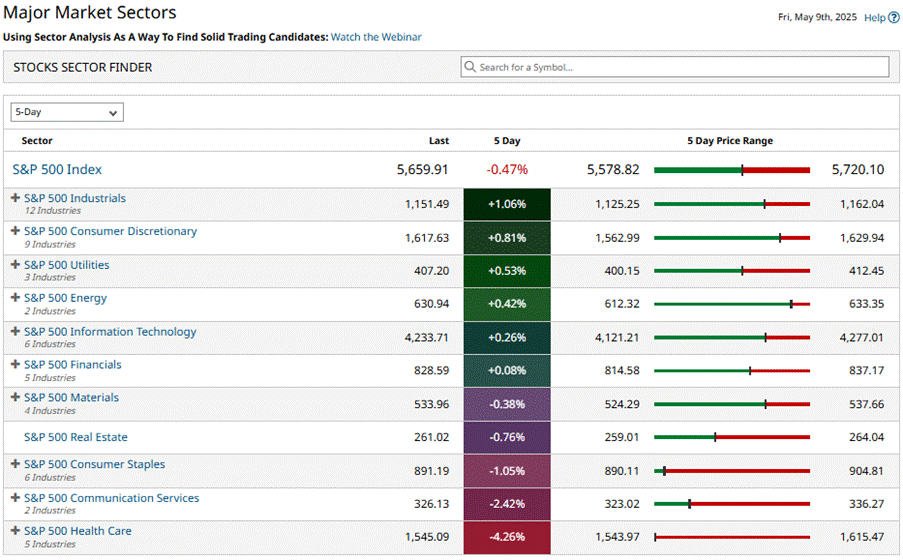Expand the S&P 500 Utilities row
Viewport: 903px width, 560px height.
[x=16, y=264]
